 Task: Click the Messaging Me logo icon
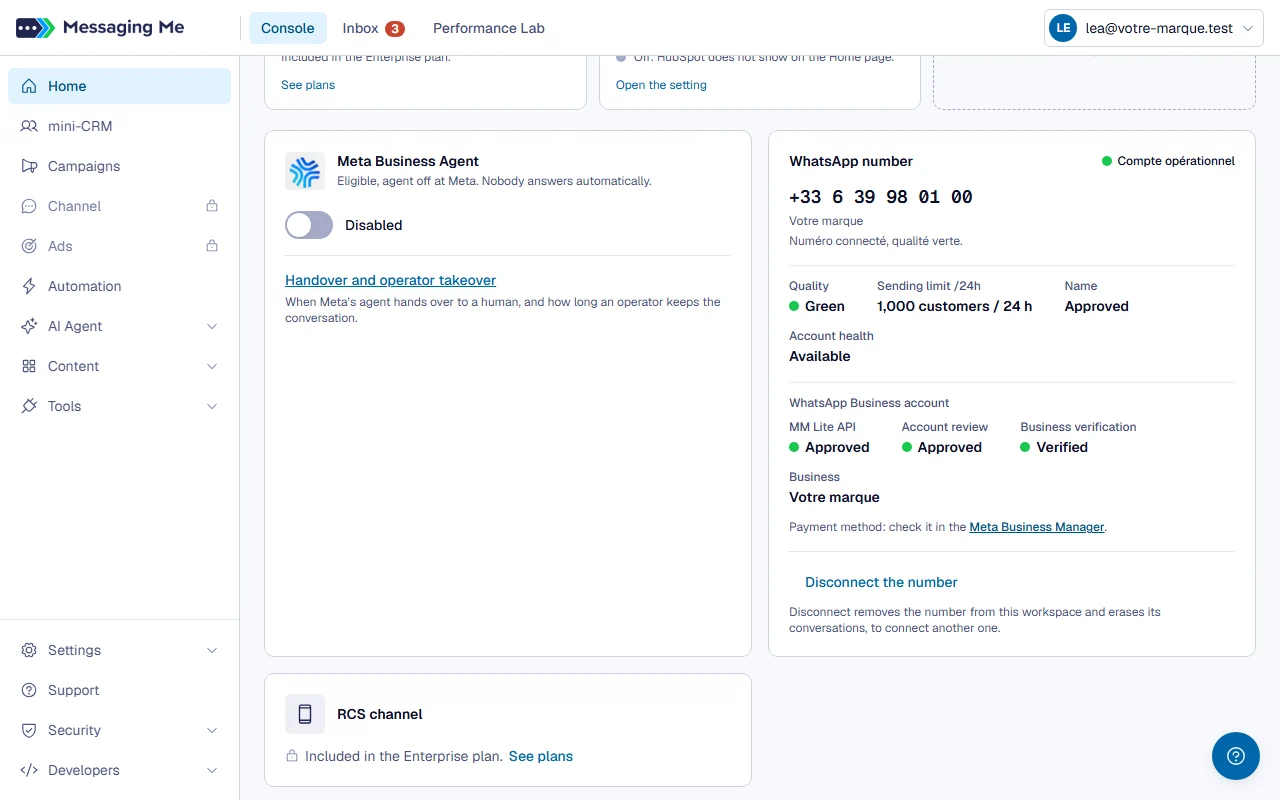(x=35, y=28)
